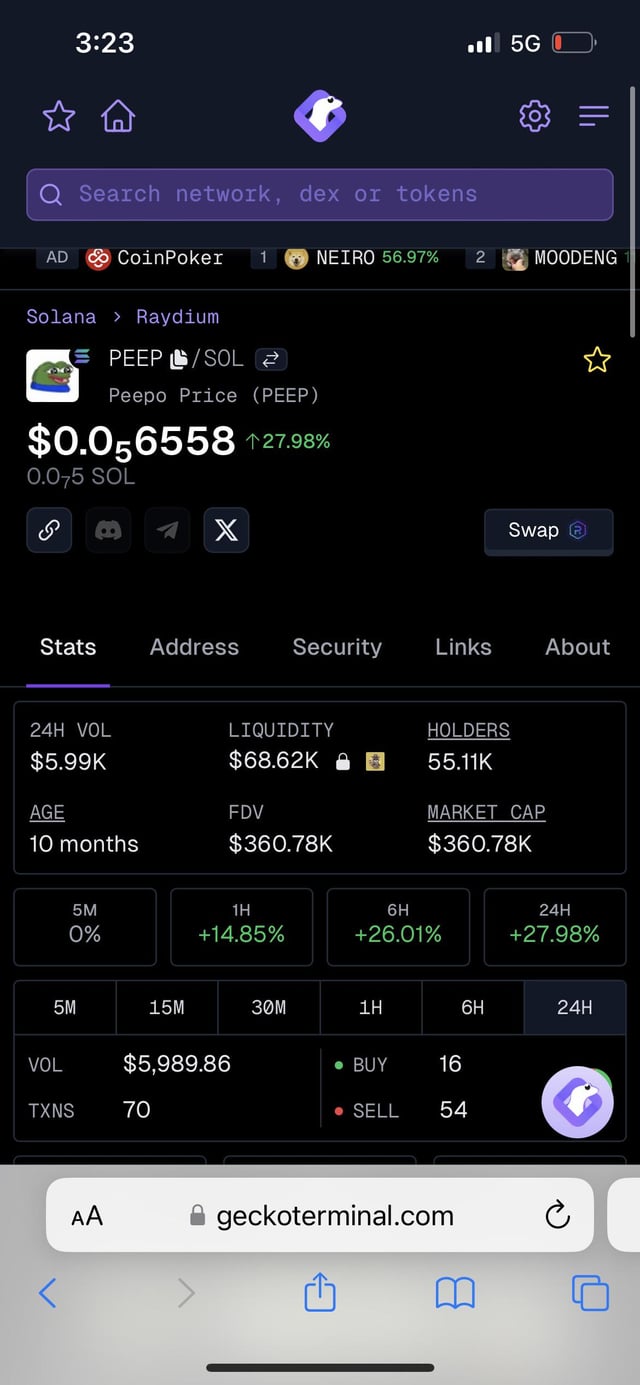Select the 6H timeframe for stats

473,1007
